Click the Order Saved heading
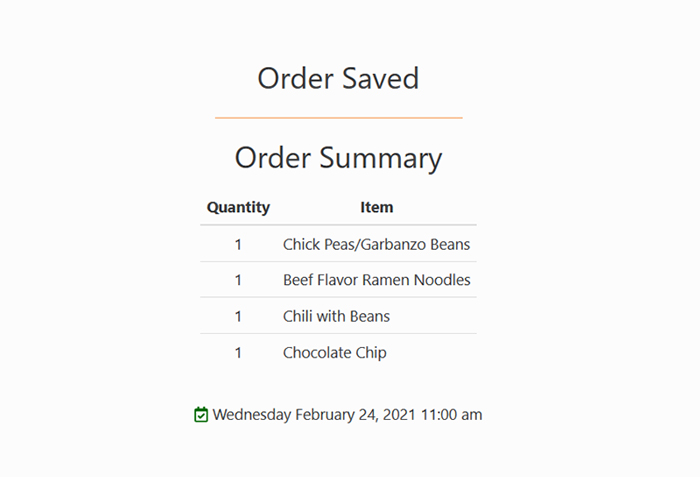700x477 pixels. tap(338, 79)
